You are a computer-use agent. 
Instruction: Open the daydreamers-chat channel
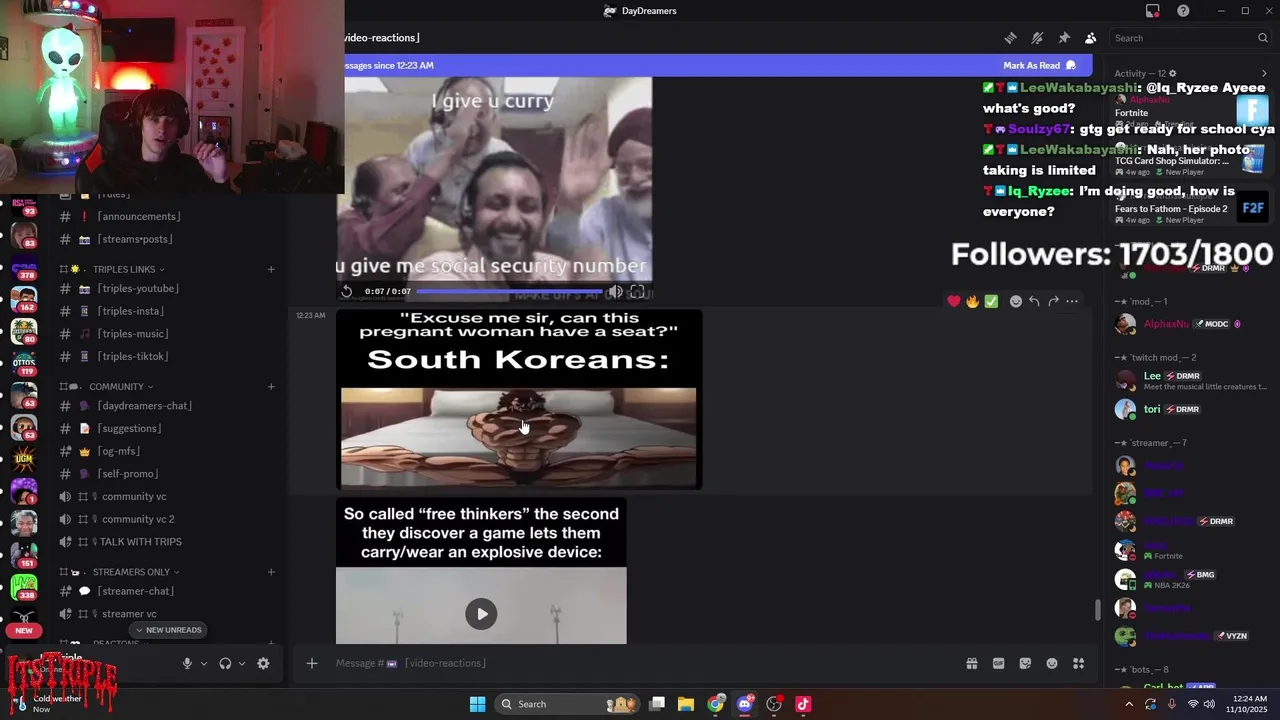pos(144,406)
